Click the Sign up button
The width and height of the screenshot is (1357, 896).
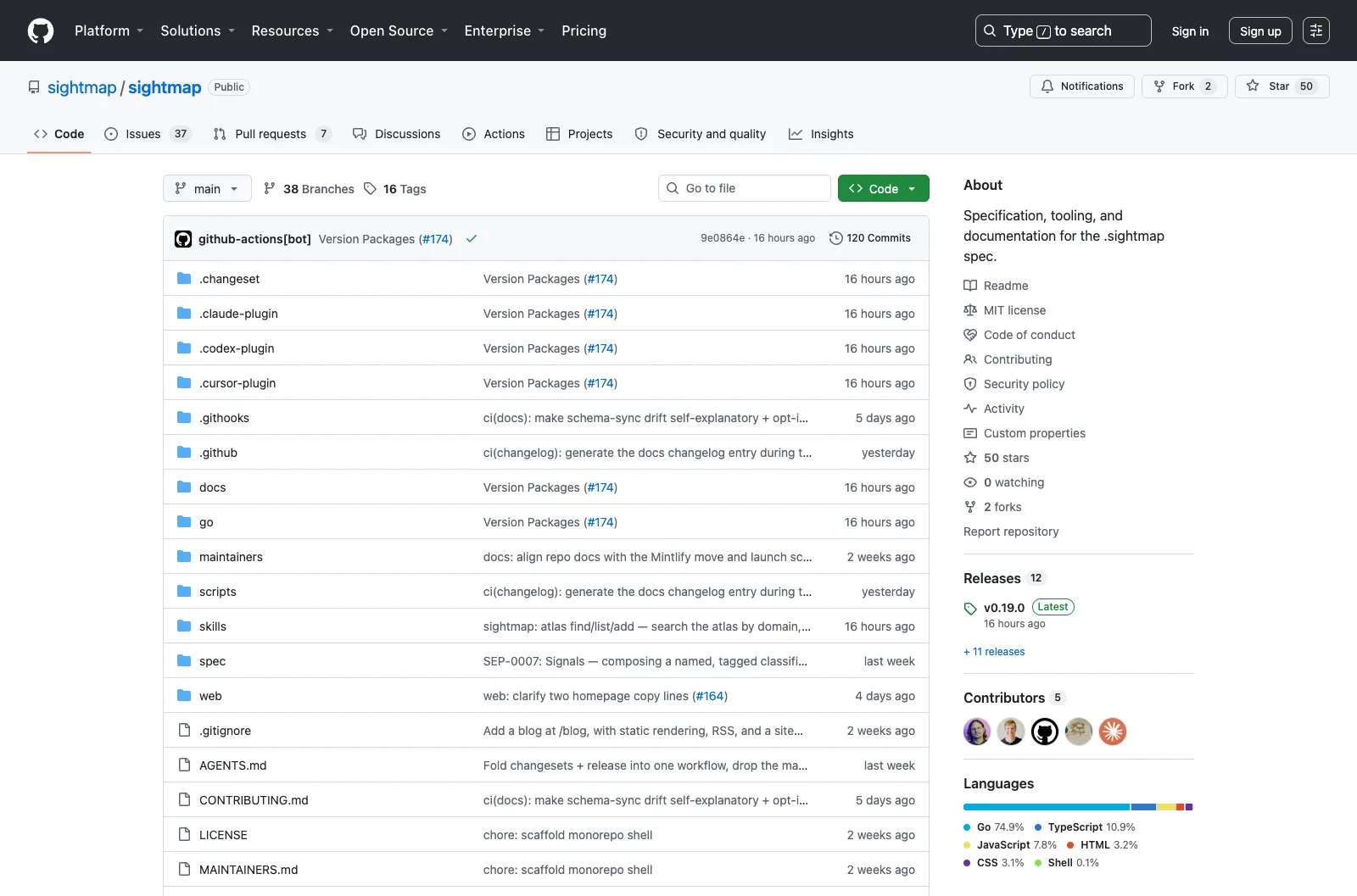(x=1260, y=31)
